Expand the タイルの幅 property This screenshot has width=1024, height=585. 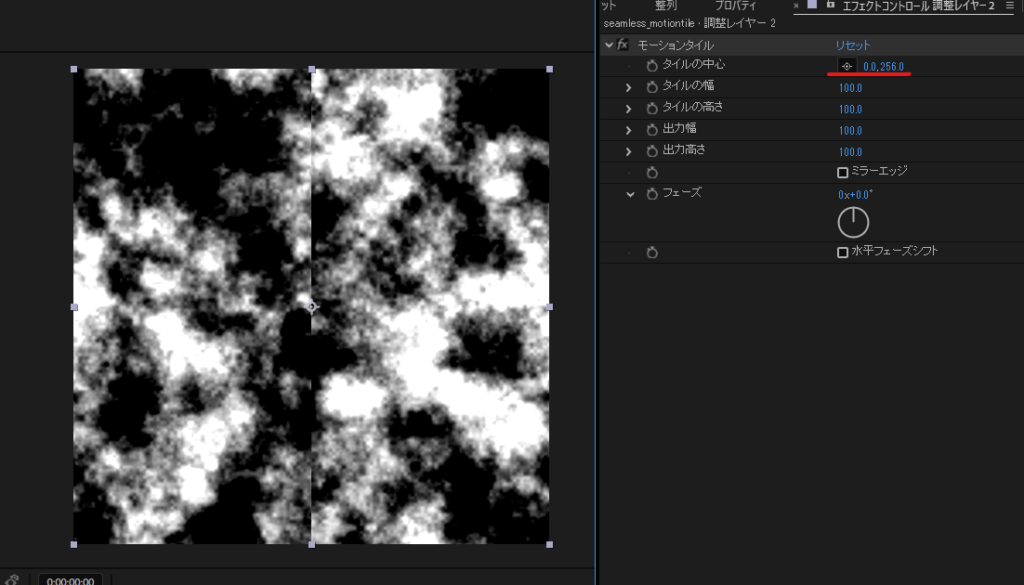629,87
